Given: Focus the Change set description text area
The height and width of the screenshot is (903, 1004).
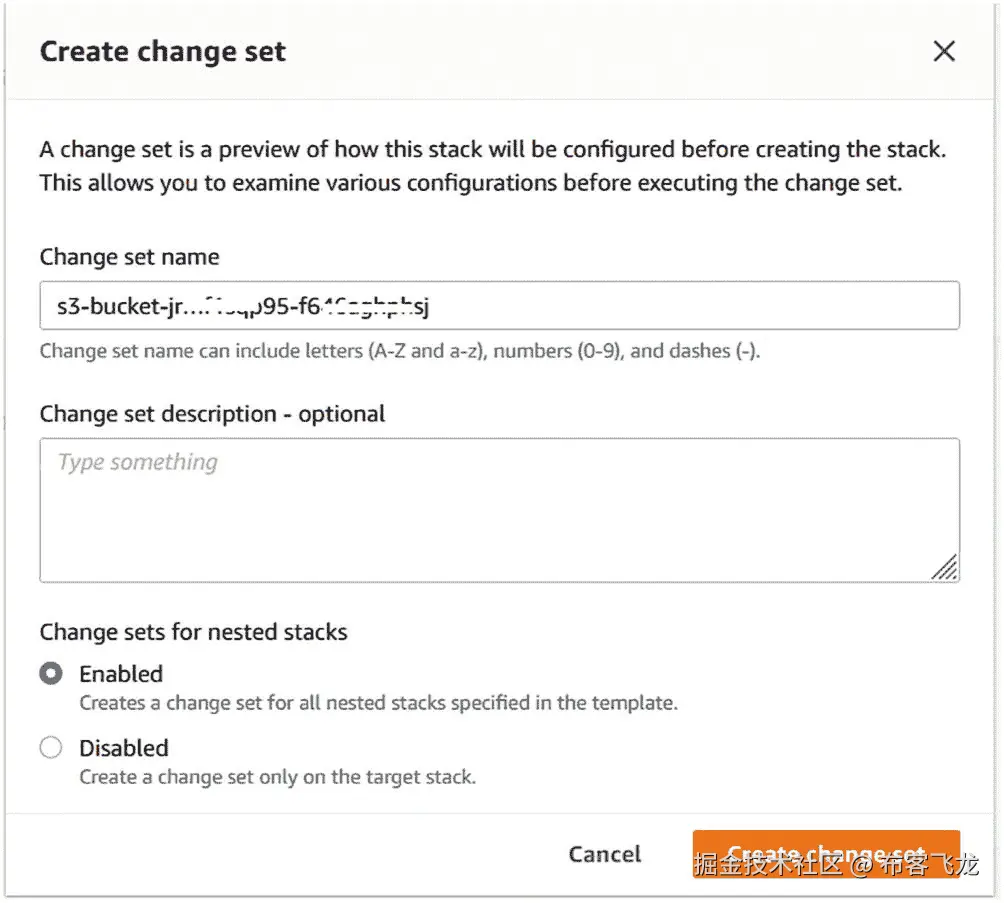Looking at the screenshot, I should click(498, 510).
